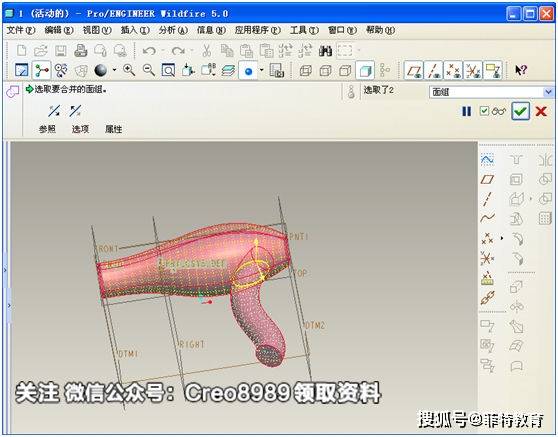Toggle annotation element display
The height and width of the screenshot is (437, 558).
pyautogui.click(x=493, y=70)
